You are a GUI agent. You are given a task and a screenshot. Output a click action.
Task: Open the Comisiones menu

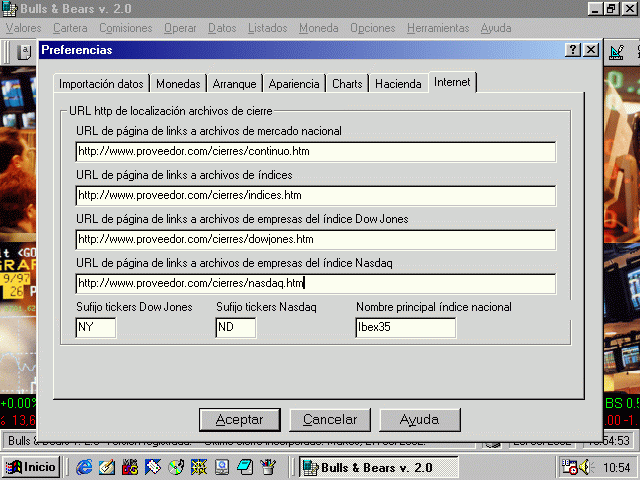tap(126, 28)
